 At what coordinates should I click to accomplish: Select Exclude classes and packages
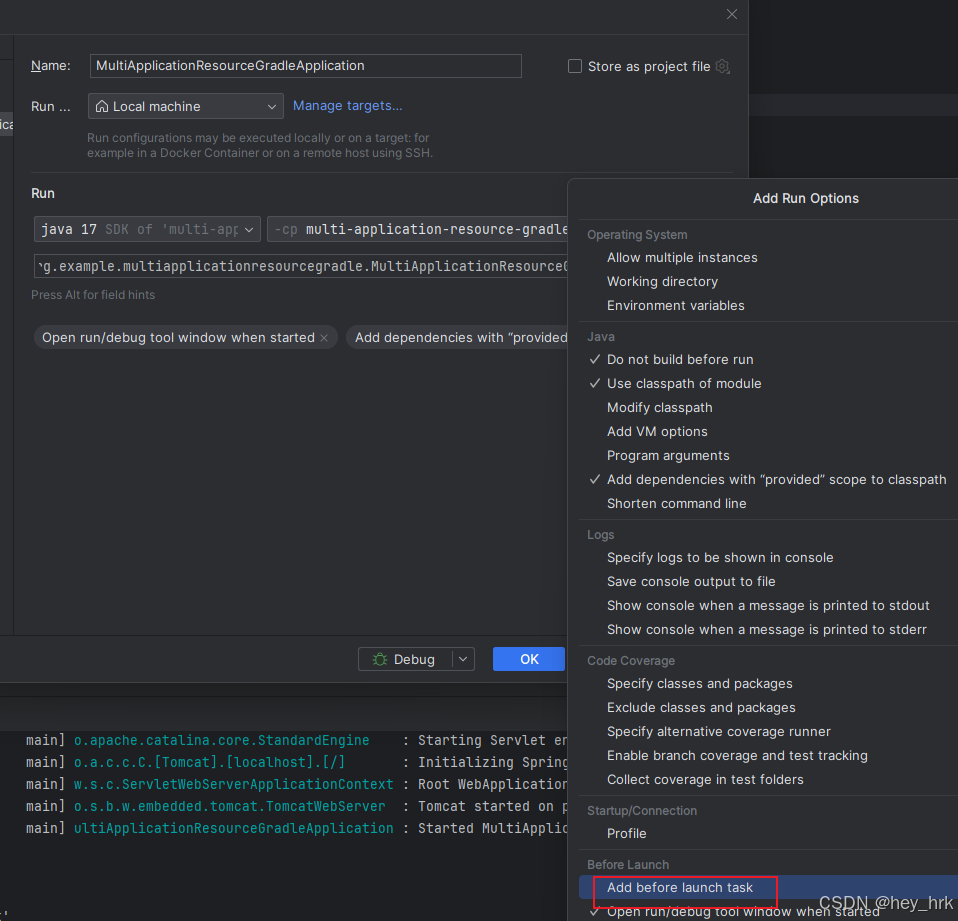pyautogui.click(x=701, y=708)
